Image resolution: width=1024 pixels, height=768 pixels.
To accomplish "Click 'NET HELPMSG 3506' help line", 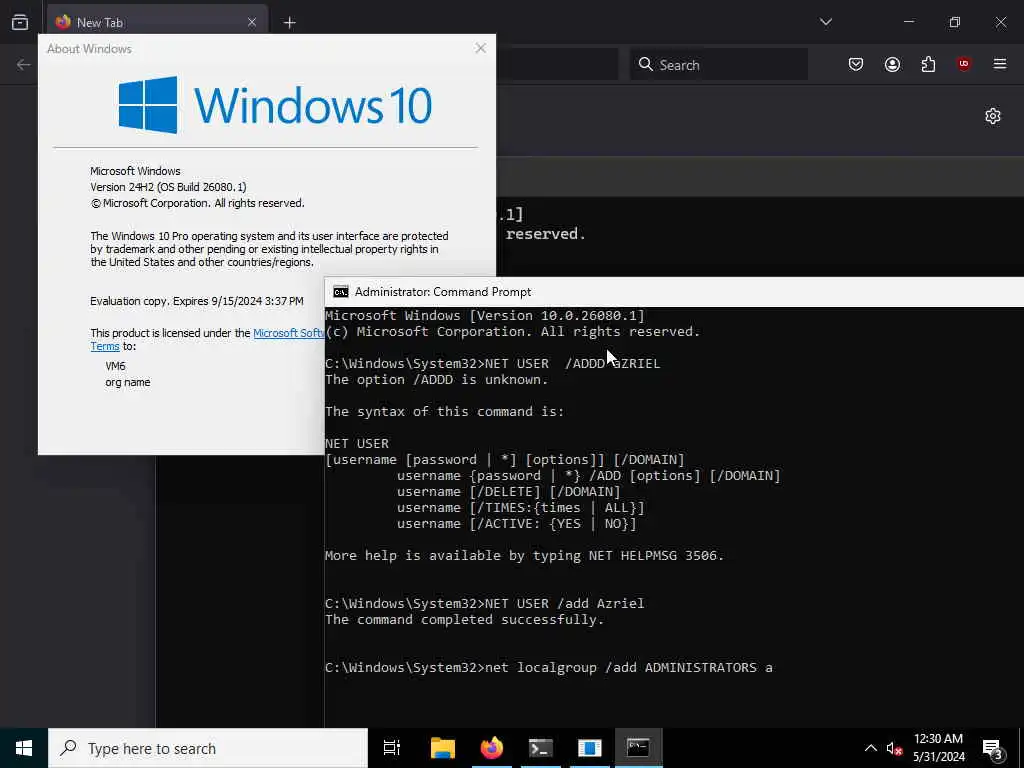I will 524,556.
